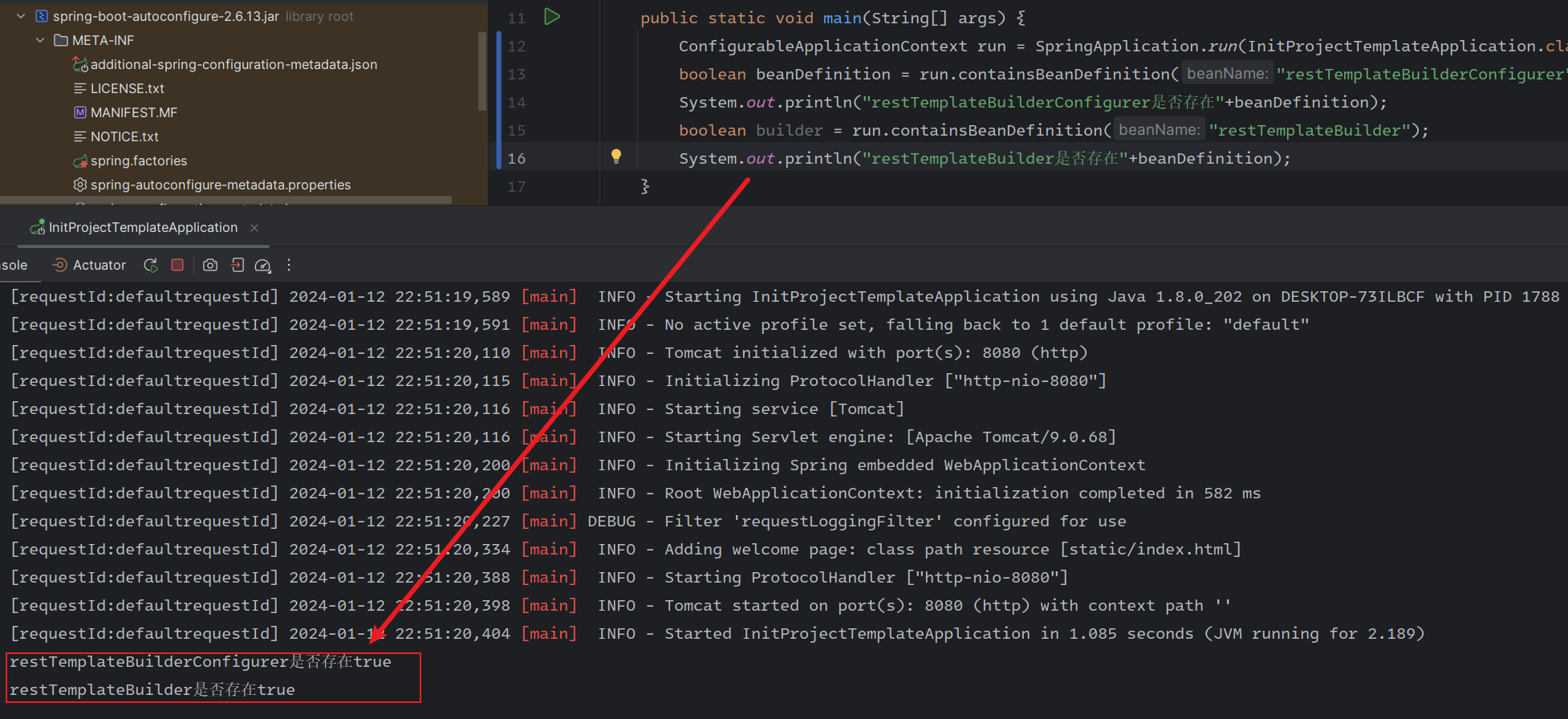Click the NOTICE.txt text file icon
The width and height of the screenshot is (1568, 719).
pyautogui.click(x=80, y=136)
